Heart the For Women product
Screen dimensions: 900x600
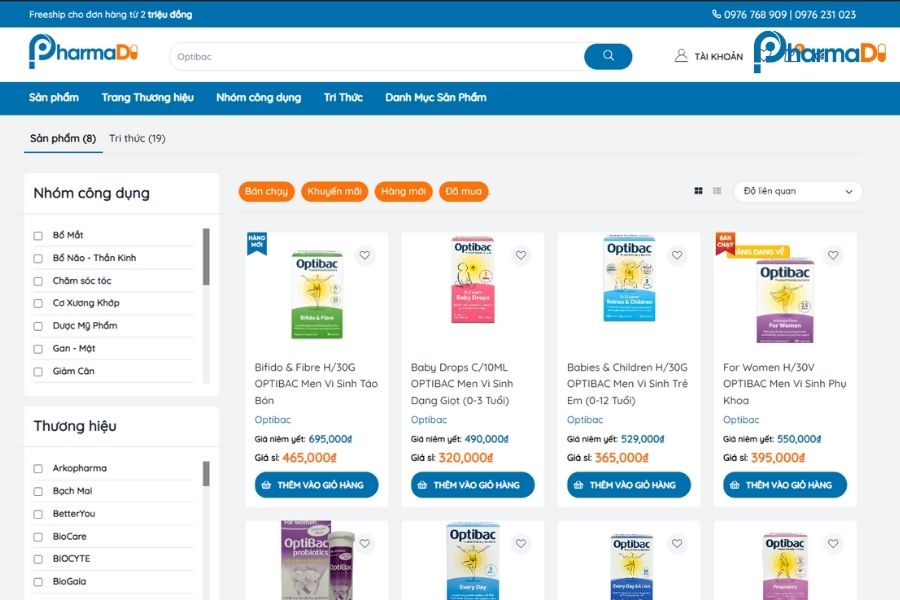click(x=833, y=255)
